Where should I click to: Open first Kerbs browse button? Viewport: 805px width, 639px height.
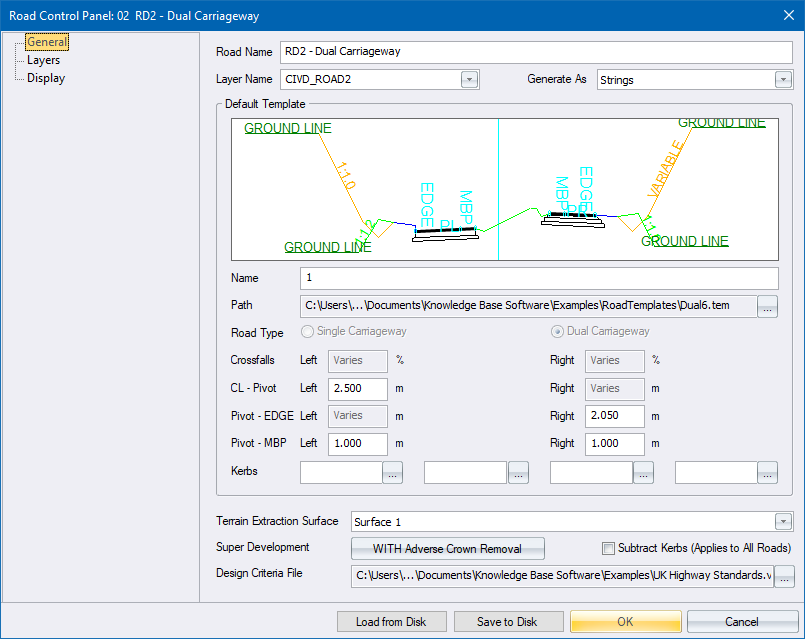pos(392,473)
